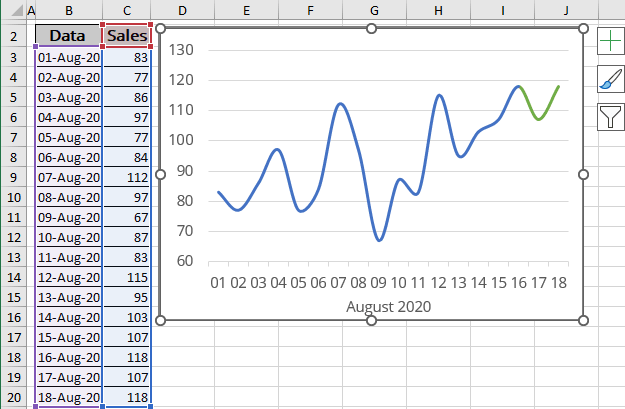The image size is (625, 409).
Task: Select column J header
Action: (566, 10)
